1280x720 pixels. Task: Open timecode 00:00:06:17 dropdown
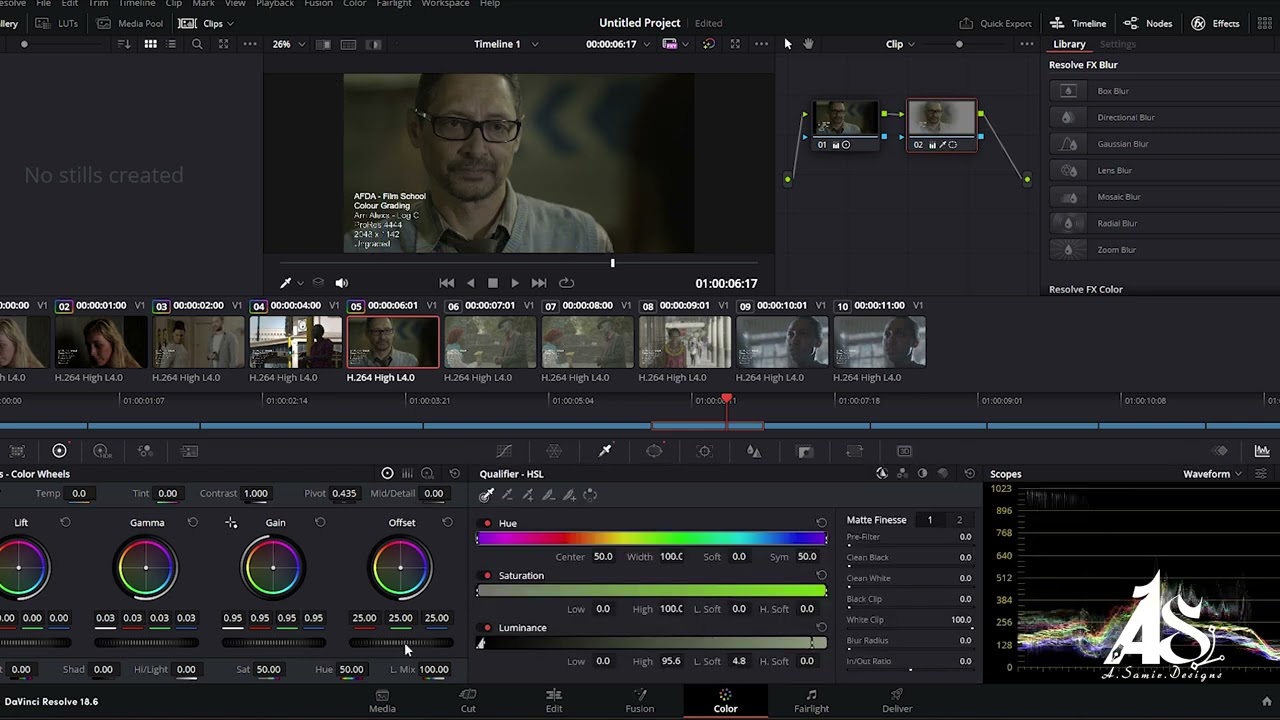618,44
